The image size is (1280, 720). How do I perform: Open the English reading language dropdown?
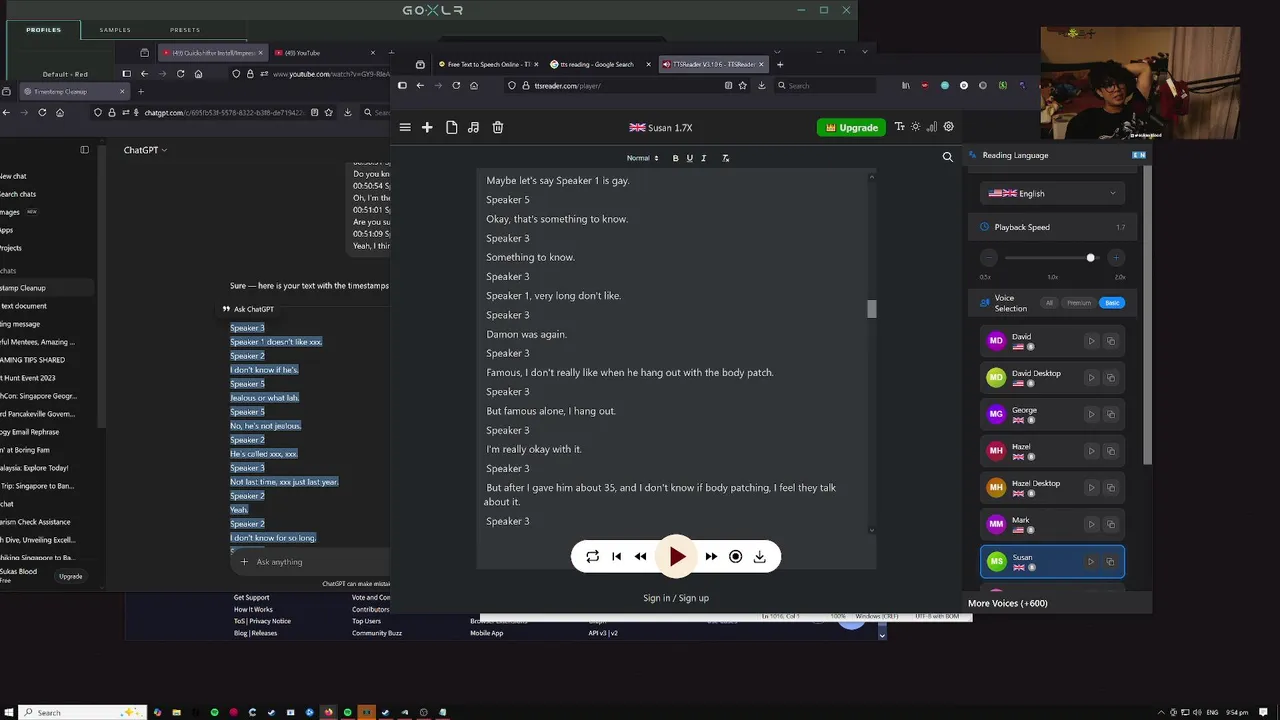point(1052,193)
